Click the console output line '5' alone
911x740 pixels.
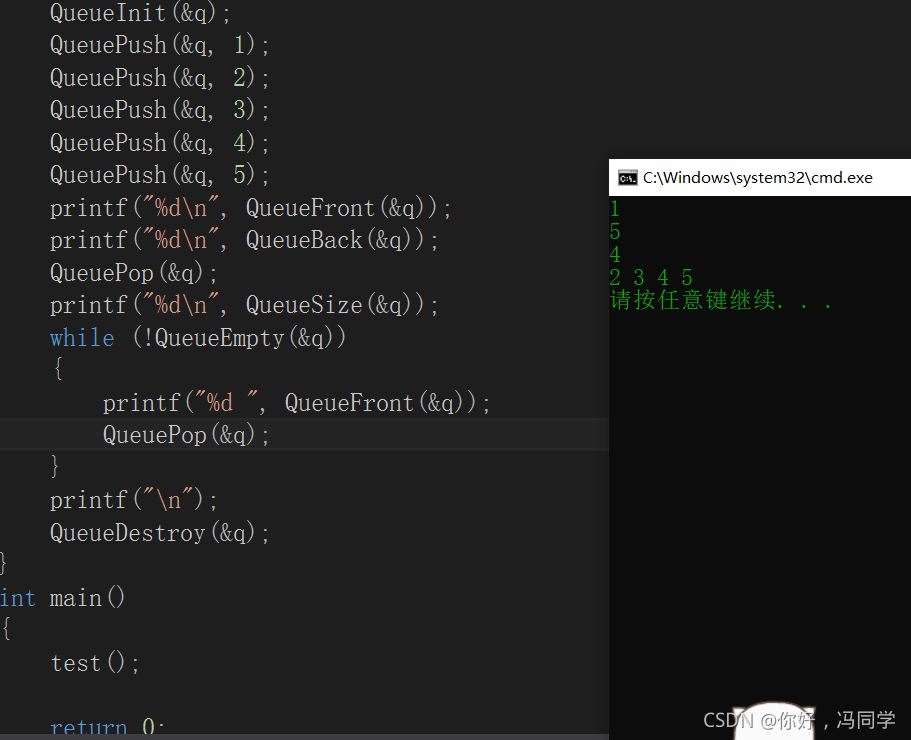click(615, 232)
